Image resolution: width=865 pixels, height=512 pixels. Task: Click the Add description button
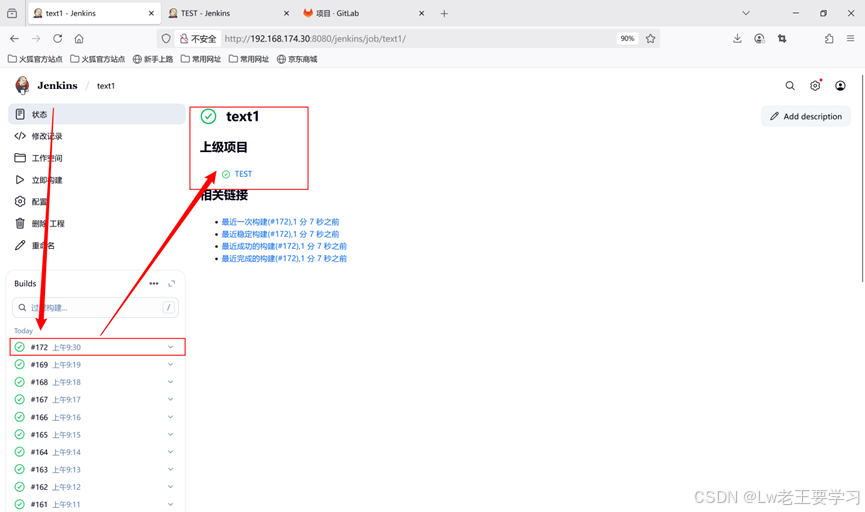805,116
